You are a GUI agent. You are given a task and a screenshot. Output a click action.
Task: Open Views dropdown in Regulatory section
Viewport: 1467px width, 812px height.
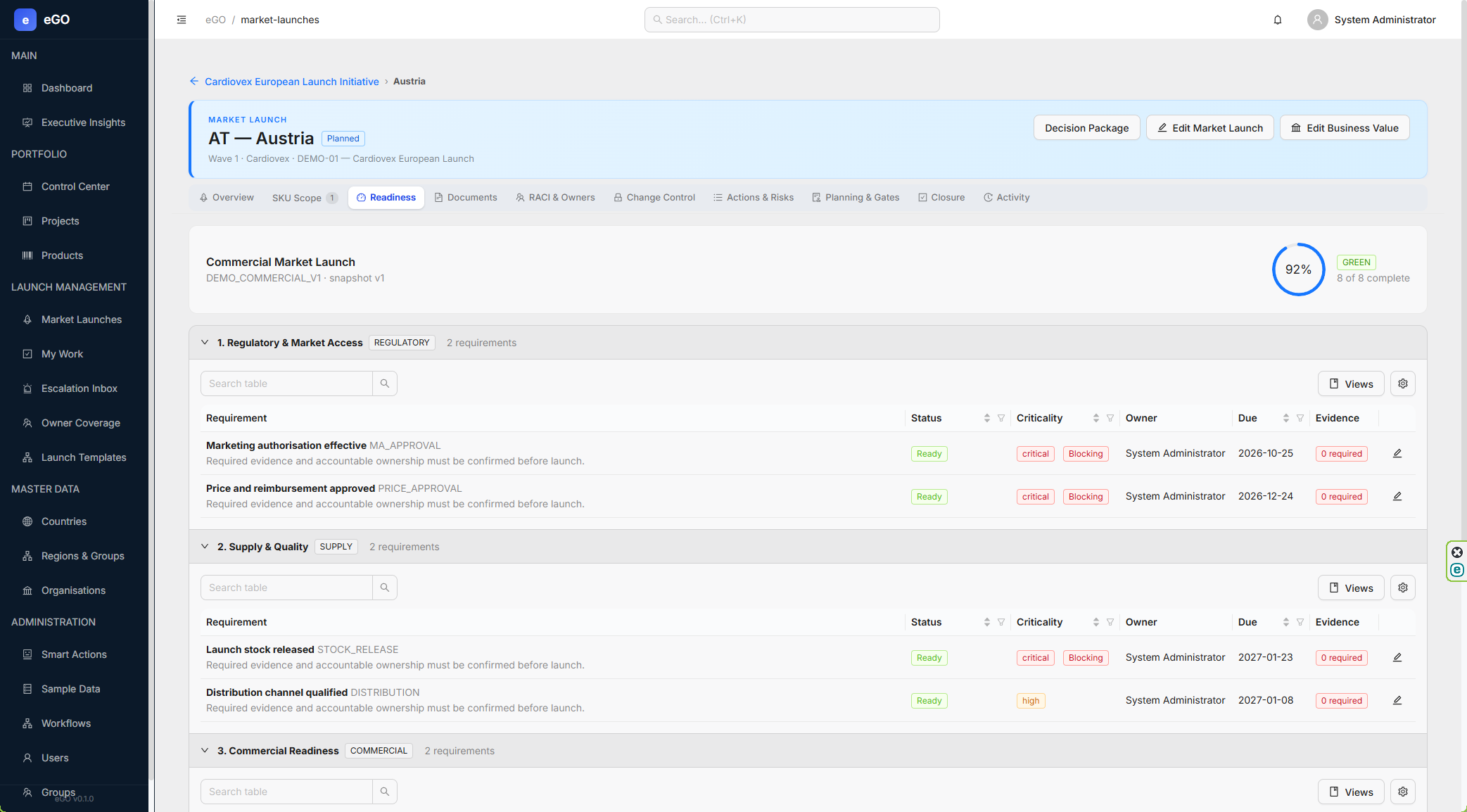(x=1351, y=383)
